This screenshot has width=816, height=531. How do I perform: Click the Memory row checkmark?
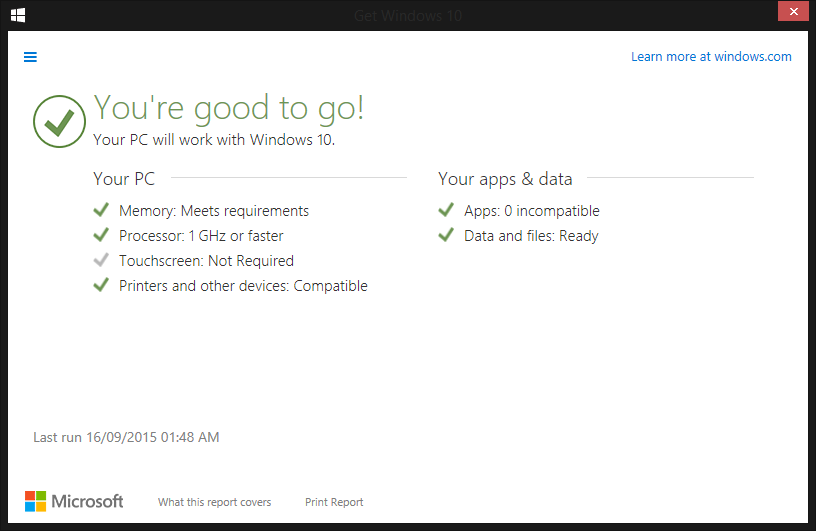point(101,210)
